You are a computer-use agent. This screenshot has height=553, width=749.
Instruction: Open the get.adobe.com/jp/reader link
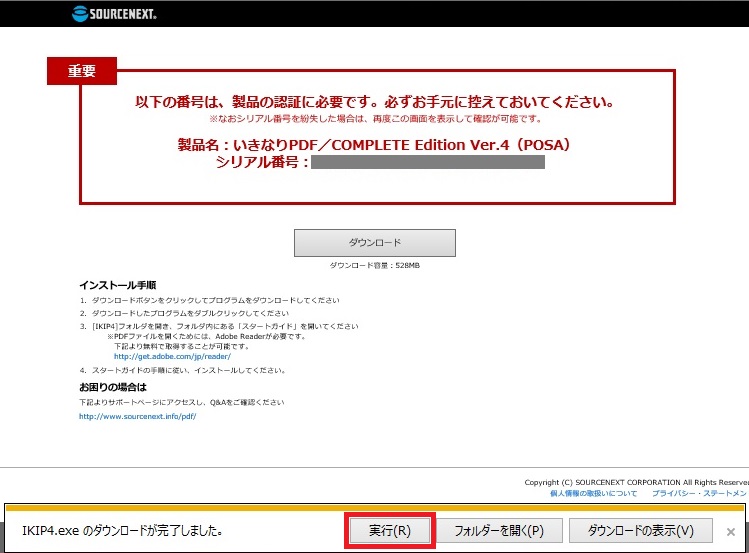[x=172, y=356]
